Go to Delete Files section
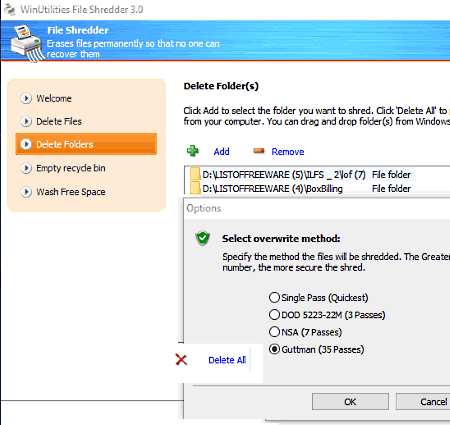This screenshot has height=425, width=450. pos(59,121)
